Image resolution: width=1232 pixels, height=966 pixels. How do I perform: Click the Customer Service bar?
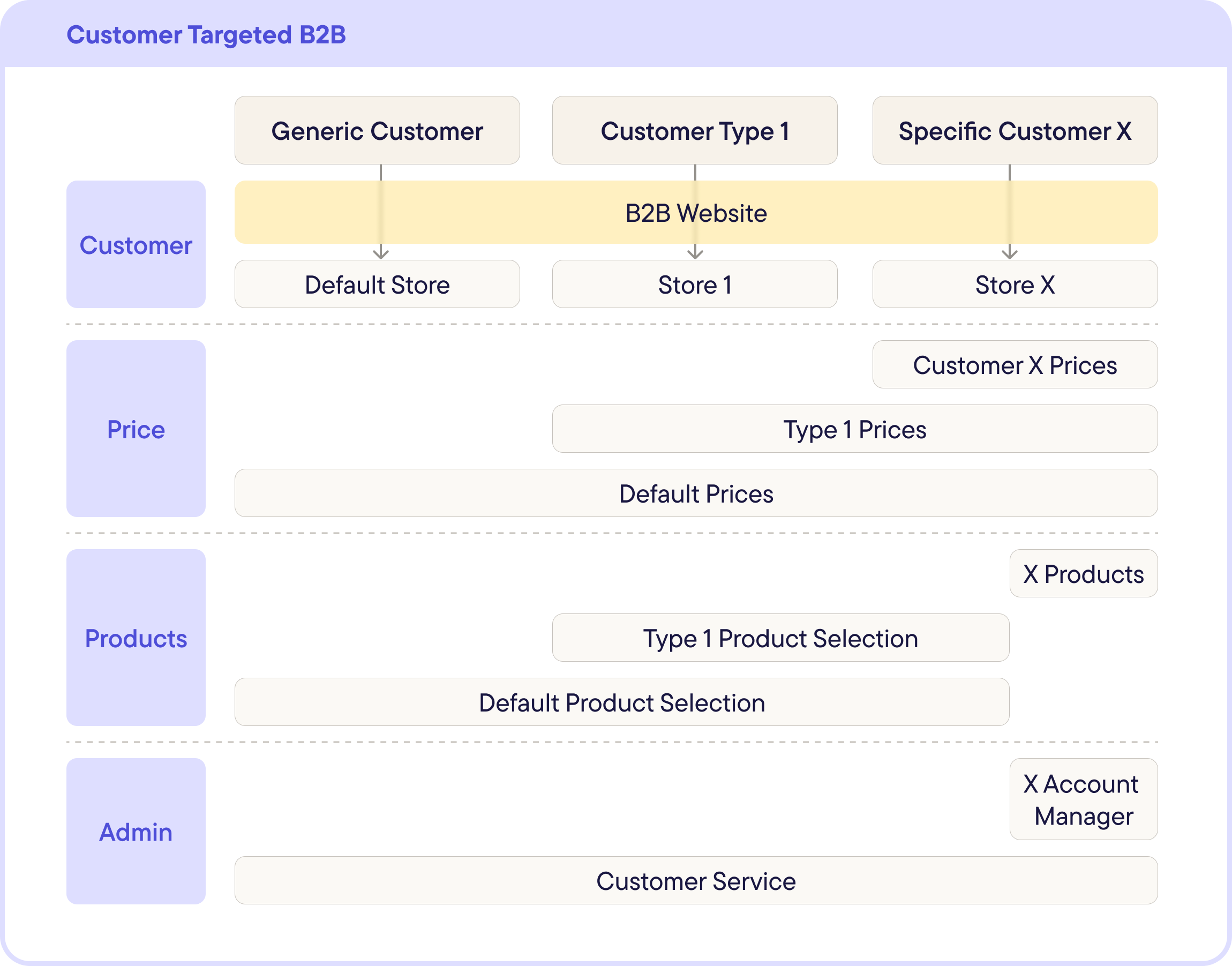(696, 880)
